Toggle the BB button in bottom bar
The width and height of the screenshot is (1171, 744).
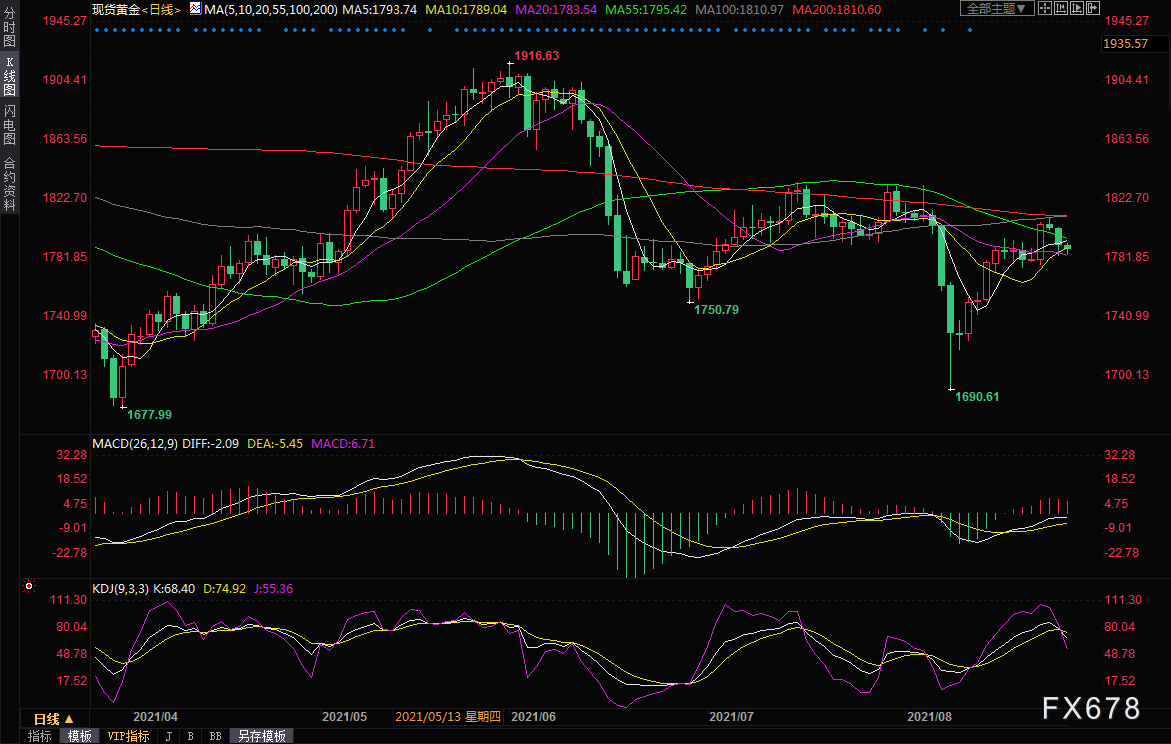(x=215, y=736)
